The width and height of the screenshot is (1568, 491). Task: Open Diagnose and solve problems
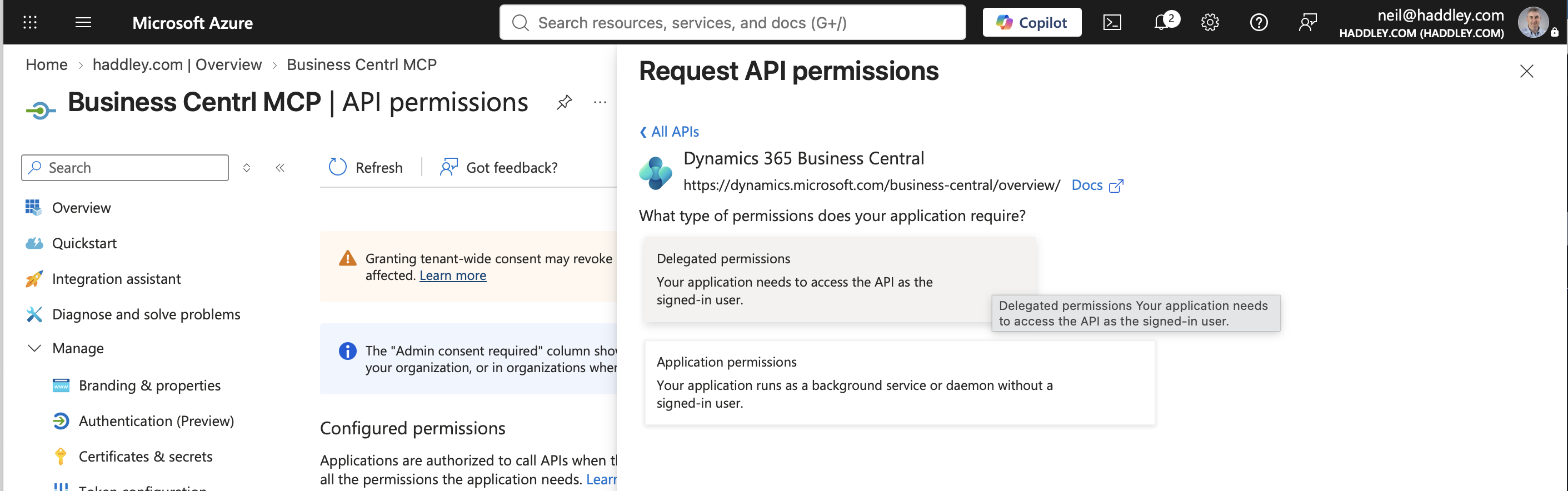(146, 314)
